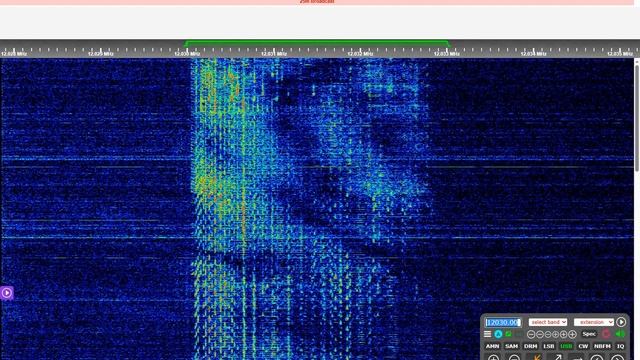Open the select band dropdown
Viewport: 640px width, 360px height.
point(548,322)
